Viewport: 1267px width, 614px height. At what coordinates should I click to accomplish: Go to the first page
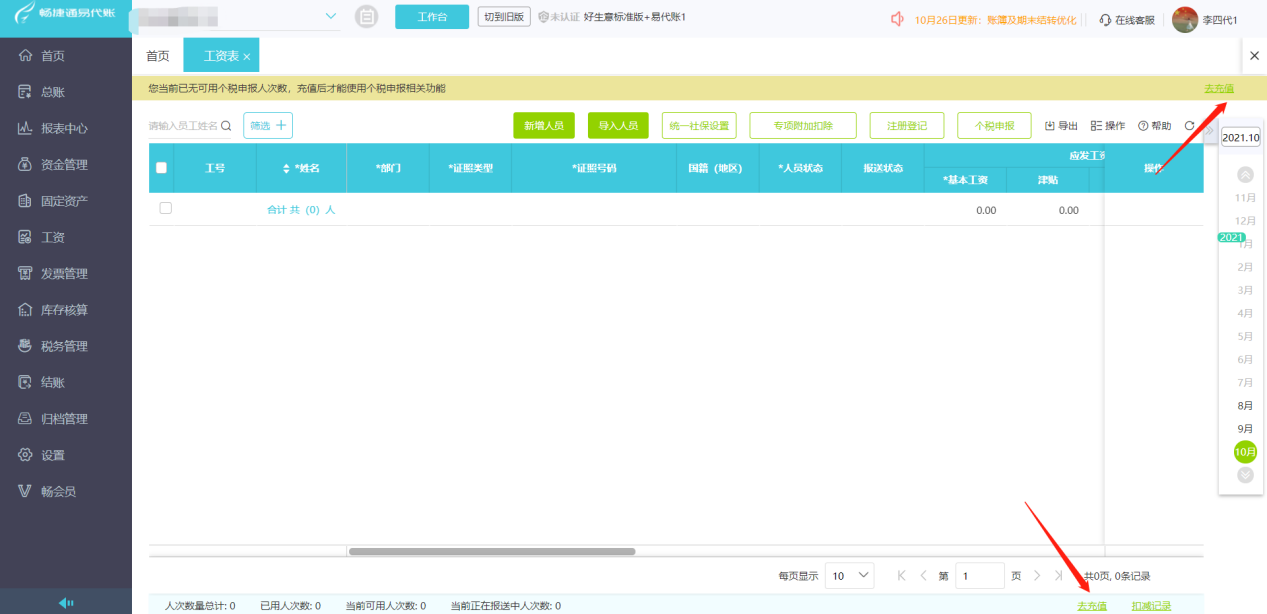pos(902,575)
